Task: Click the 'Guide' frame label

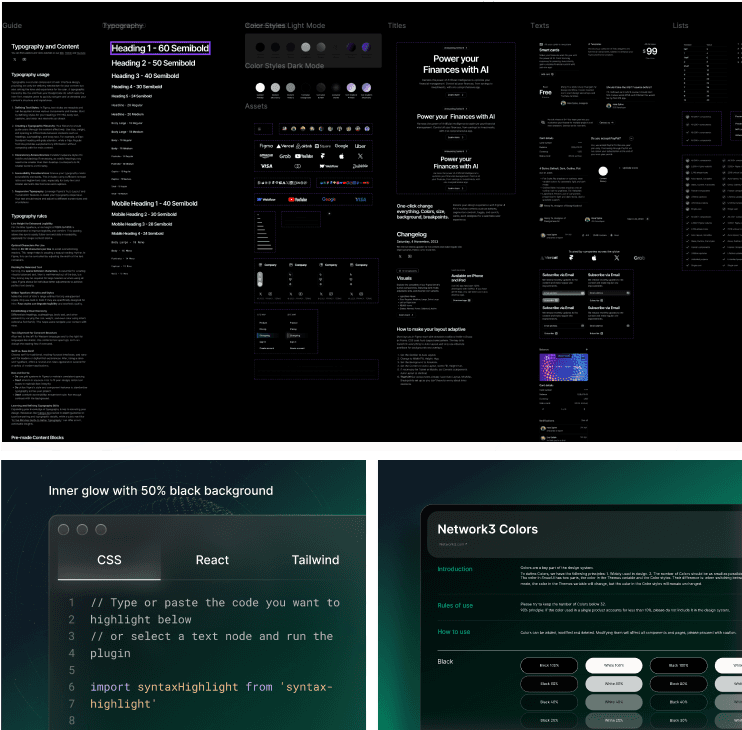Action: coord(12,26)
